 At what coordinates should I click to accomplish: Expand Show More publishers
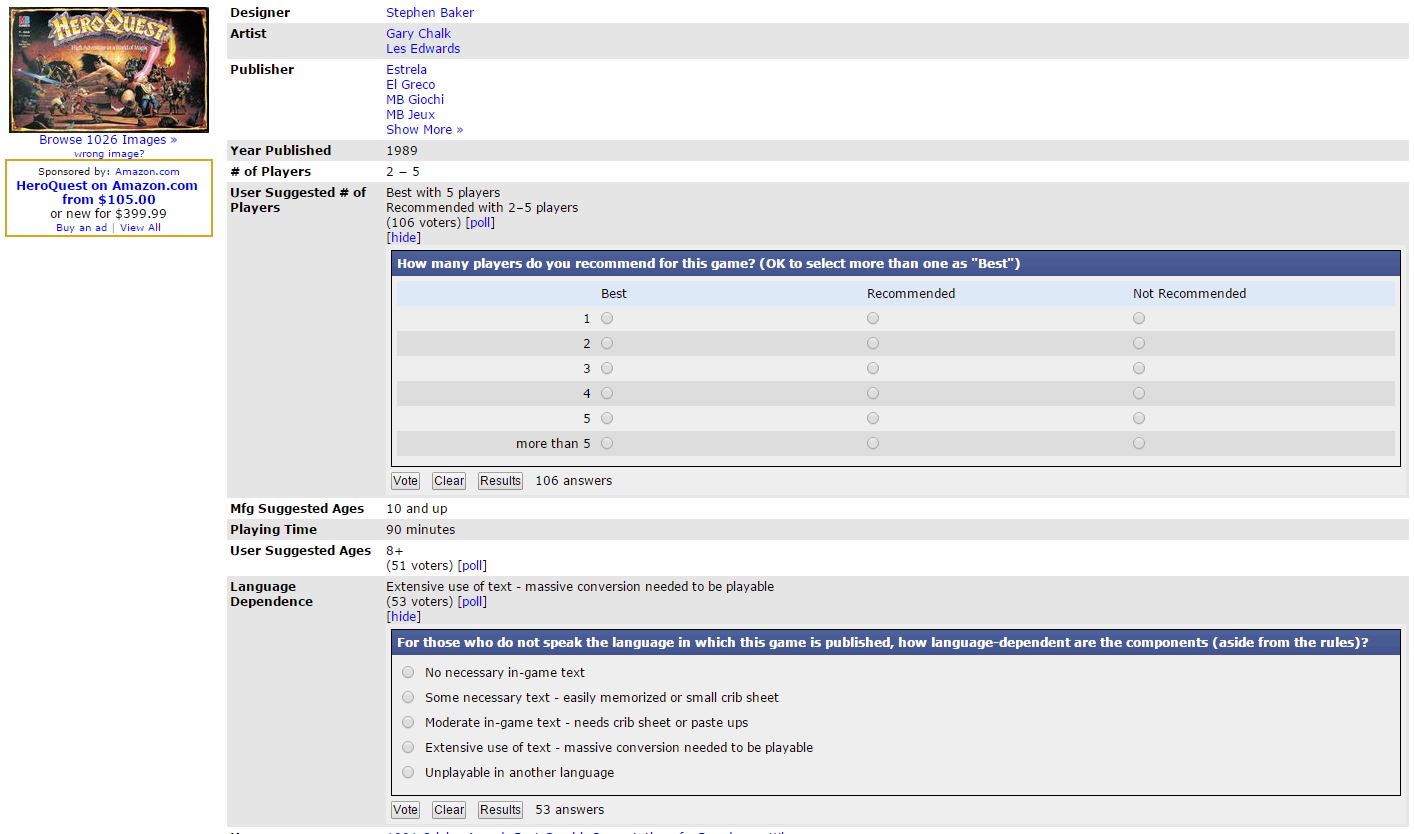pyautogui.click(x=424, y=130)
